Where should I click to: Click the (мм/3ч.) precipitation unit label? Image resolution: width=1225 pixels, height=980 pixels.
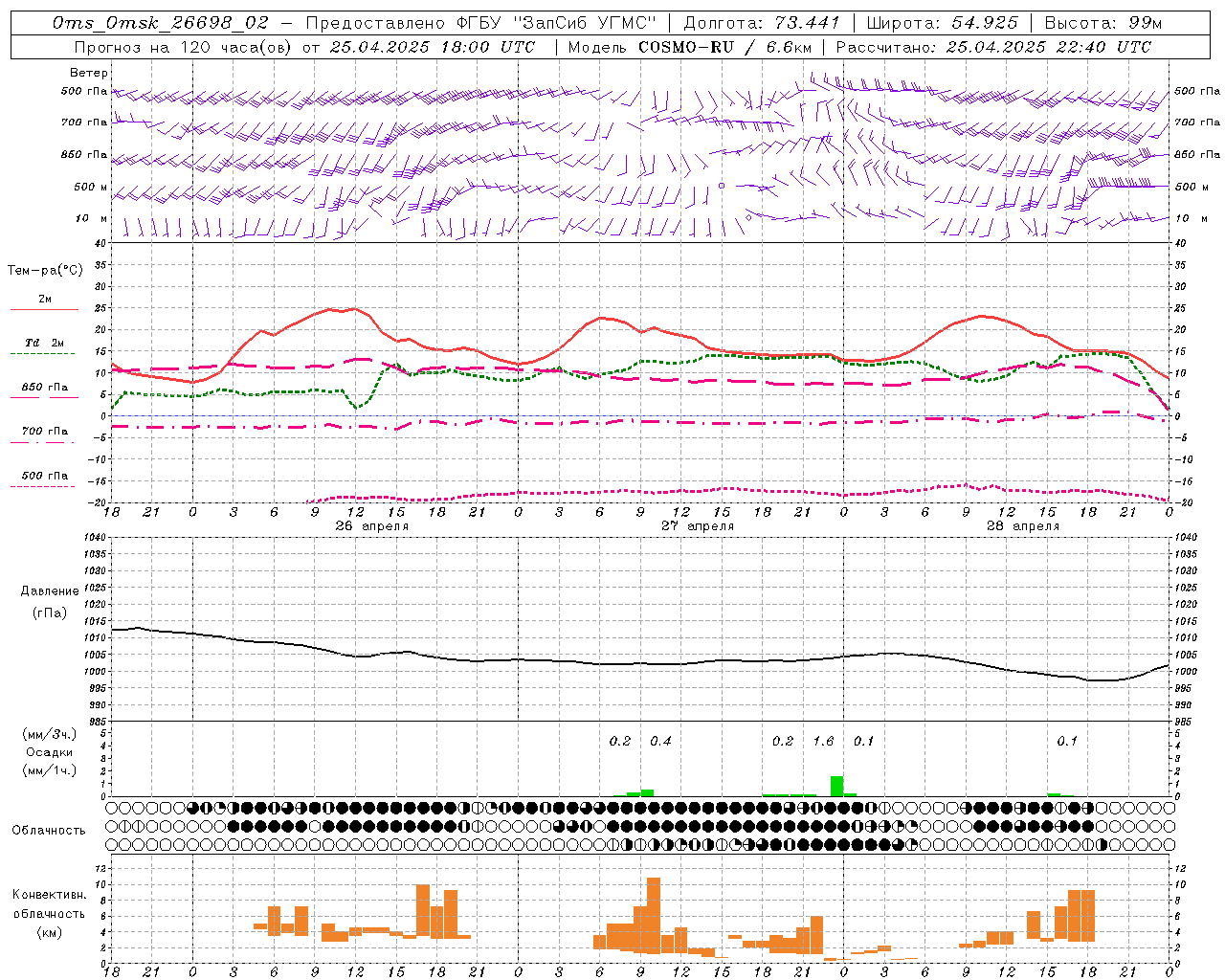tap(49, 735)
